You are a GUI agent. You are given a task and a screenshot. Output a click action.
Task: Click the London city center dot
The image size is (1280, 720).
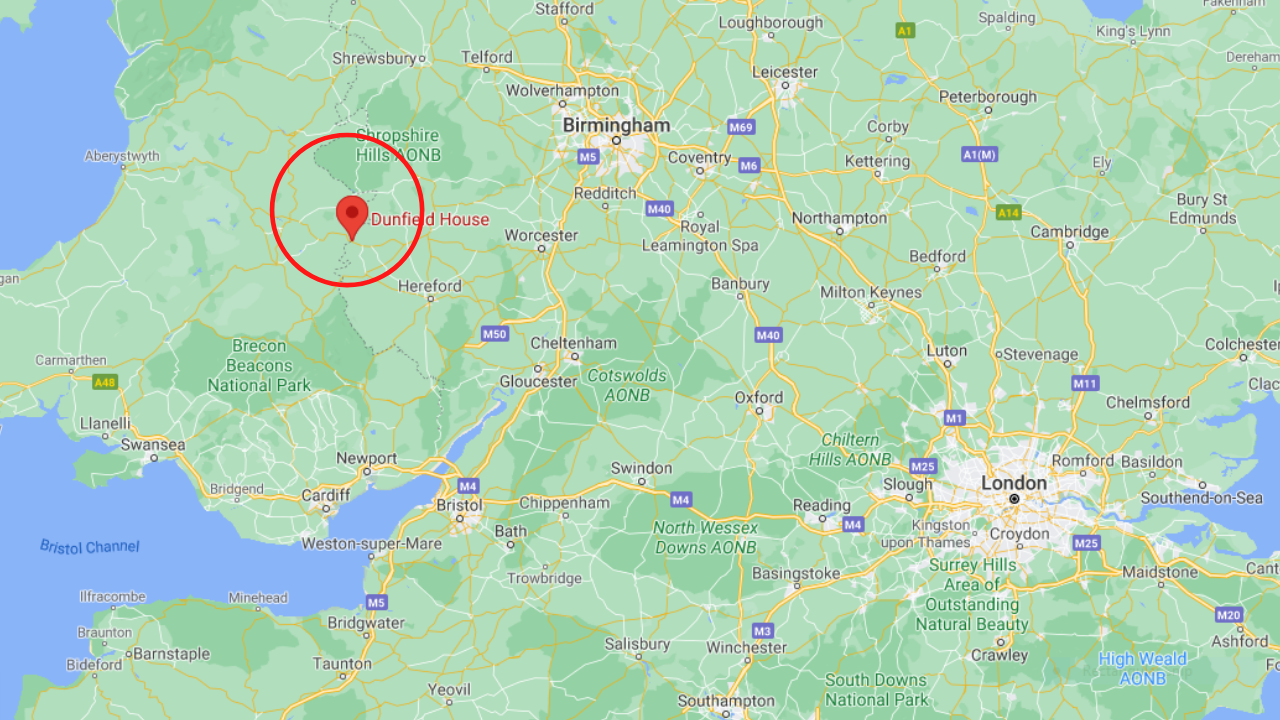pyautogui.click(x=1014, y=498)
